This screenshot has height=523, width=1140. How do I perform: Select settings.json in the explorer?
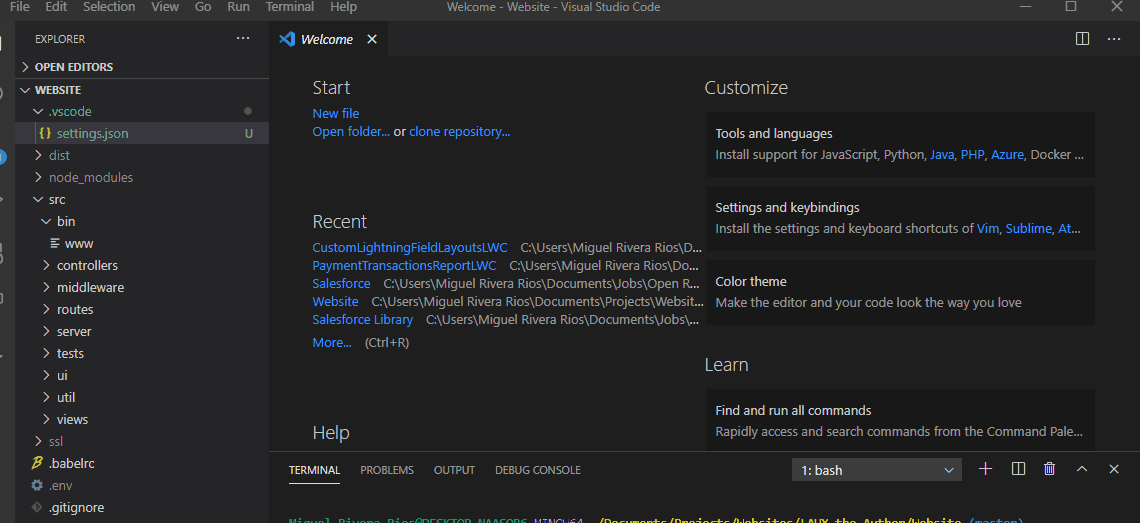tap(92, 133)
